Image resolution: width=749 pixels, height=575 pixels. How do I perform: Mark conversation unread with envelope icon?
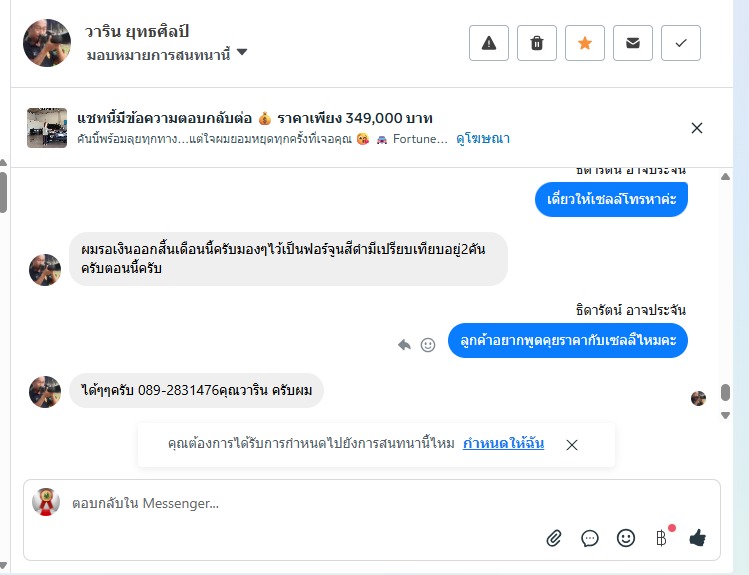point(633,43)
